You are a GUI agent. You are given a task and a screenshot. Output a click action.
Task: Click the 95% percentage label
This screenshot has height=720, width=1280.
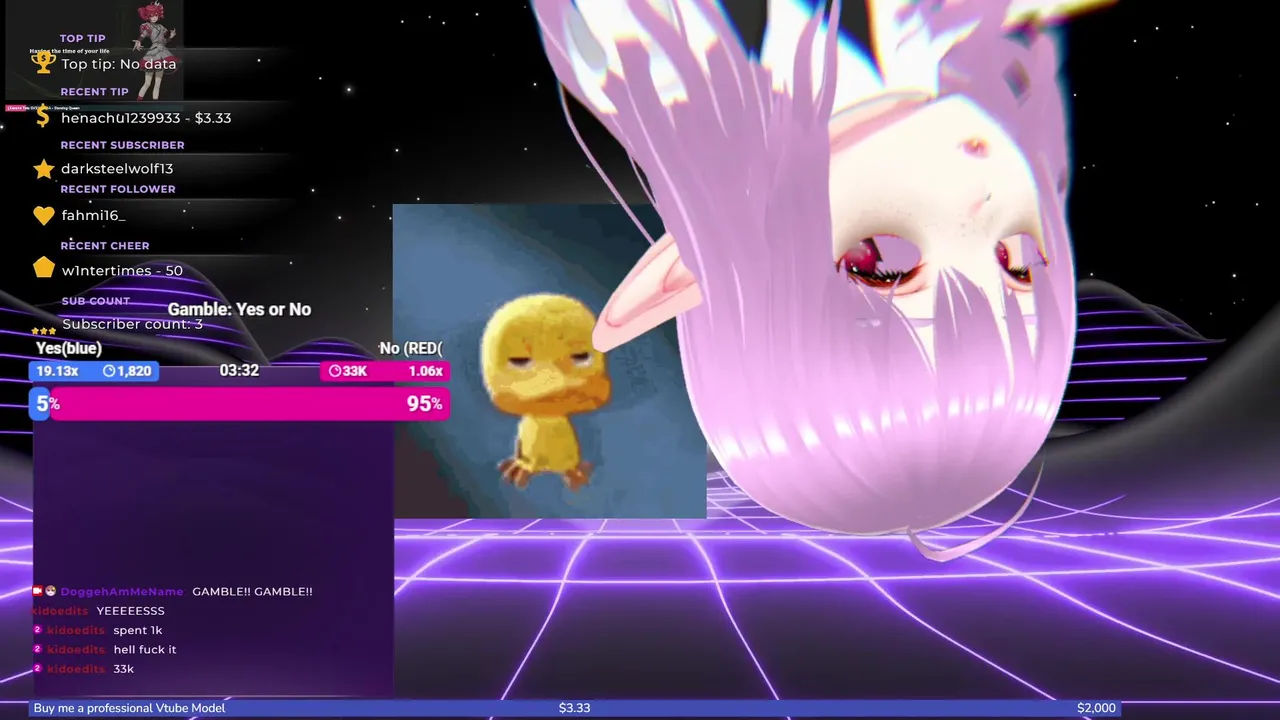425,403
